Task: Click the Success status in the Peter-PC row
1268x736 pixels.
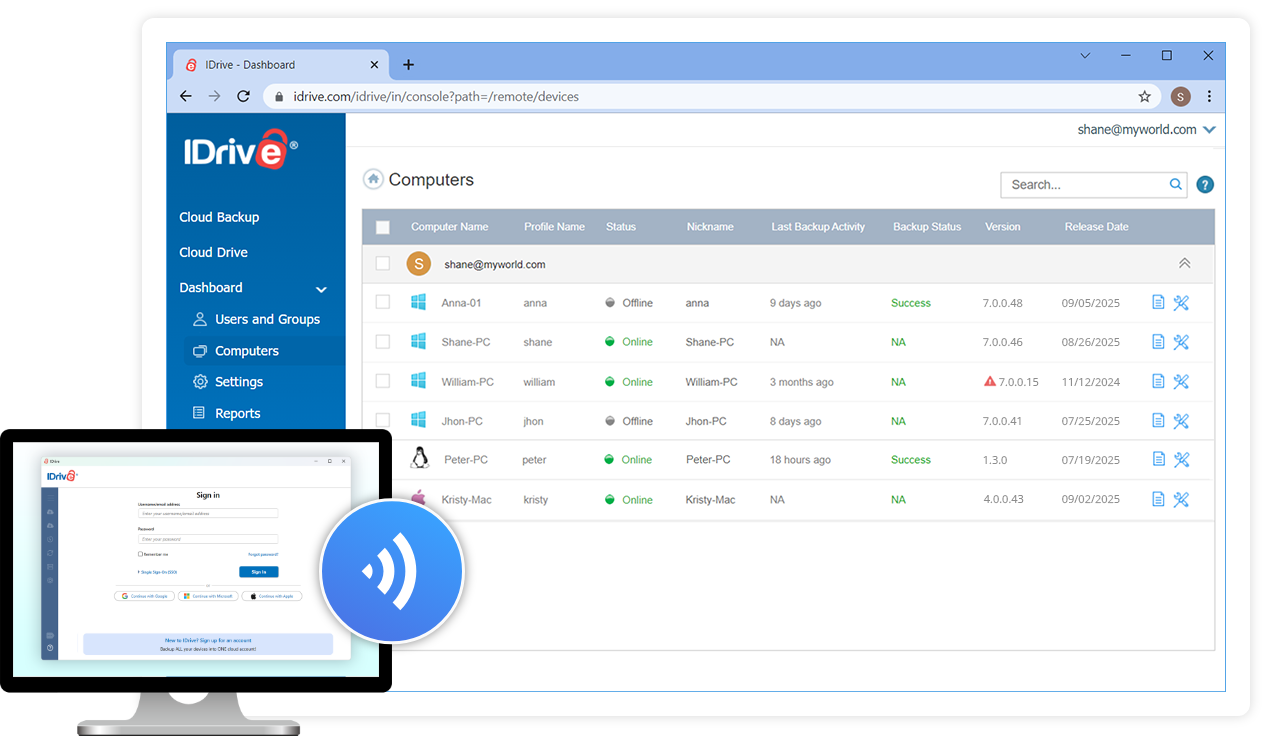Action: click(911, 460)
